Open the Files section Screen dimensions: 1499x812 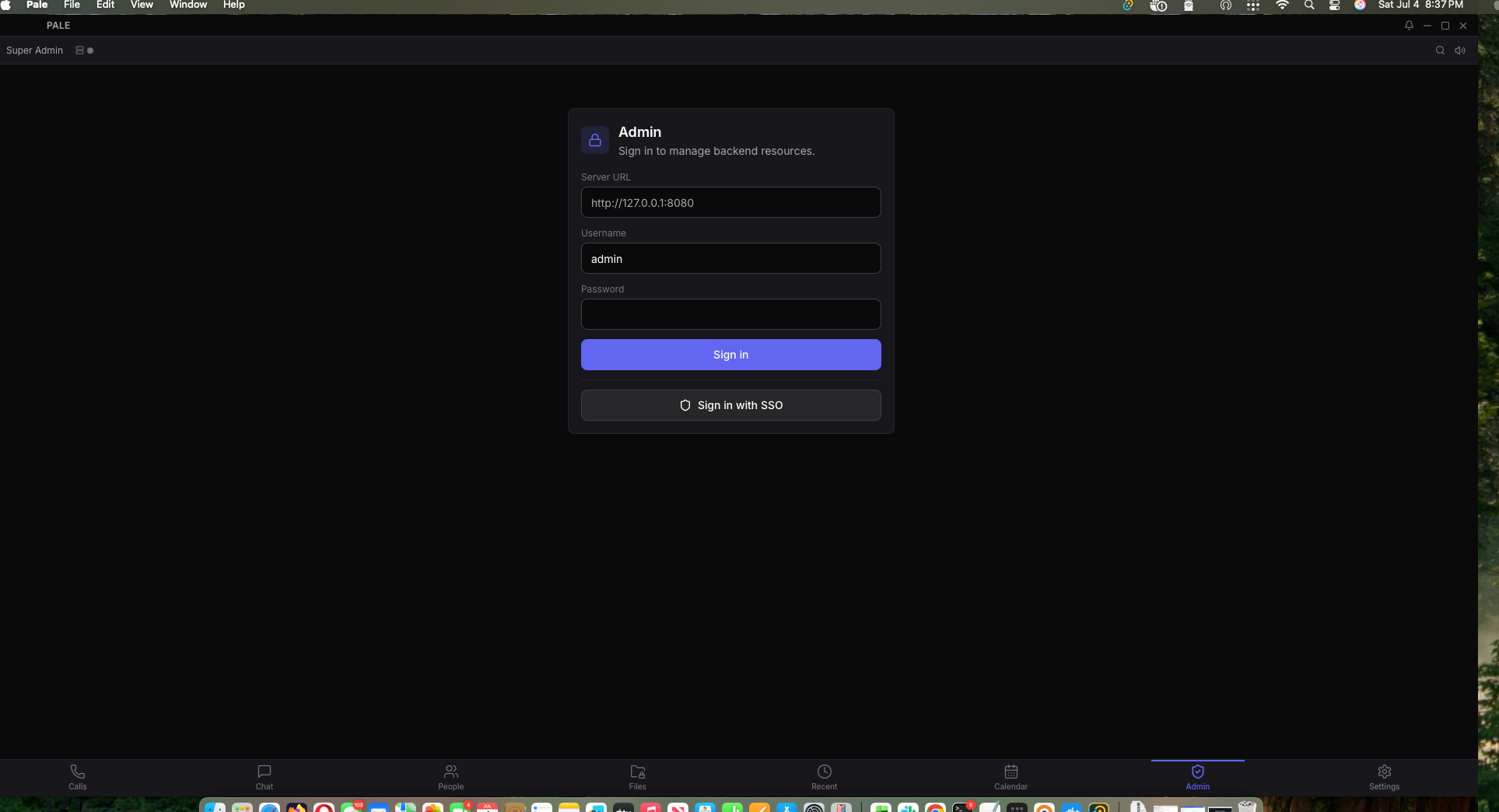click(x=638, y=777)
